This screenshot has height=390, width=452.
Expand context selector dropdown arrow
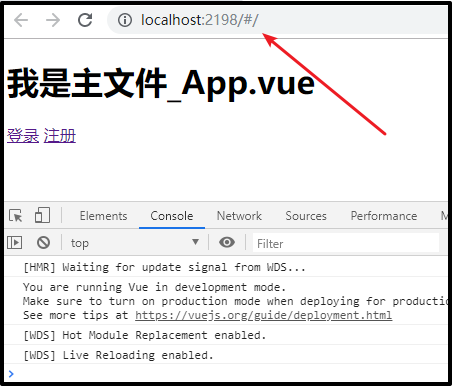pos(196,242)
